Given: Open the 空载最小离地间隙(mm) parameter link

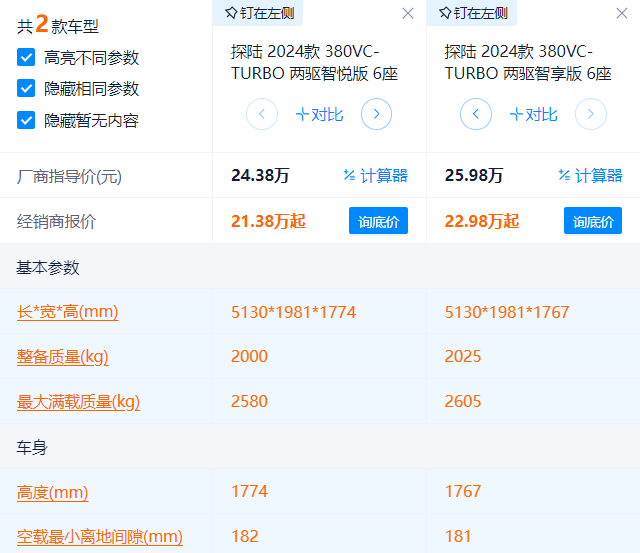Looking at the screenshot, I should (x=100, y=537).
